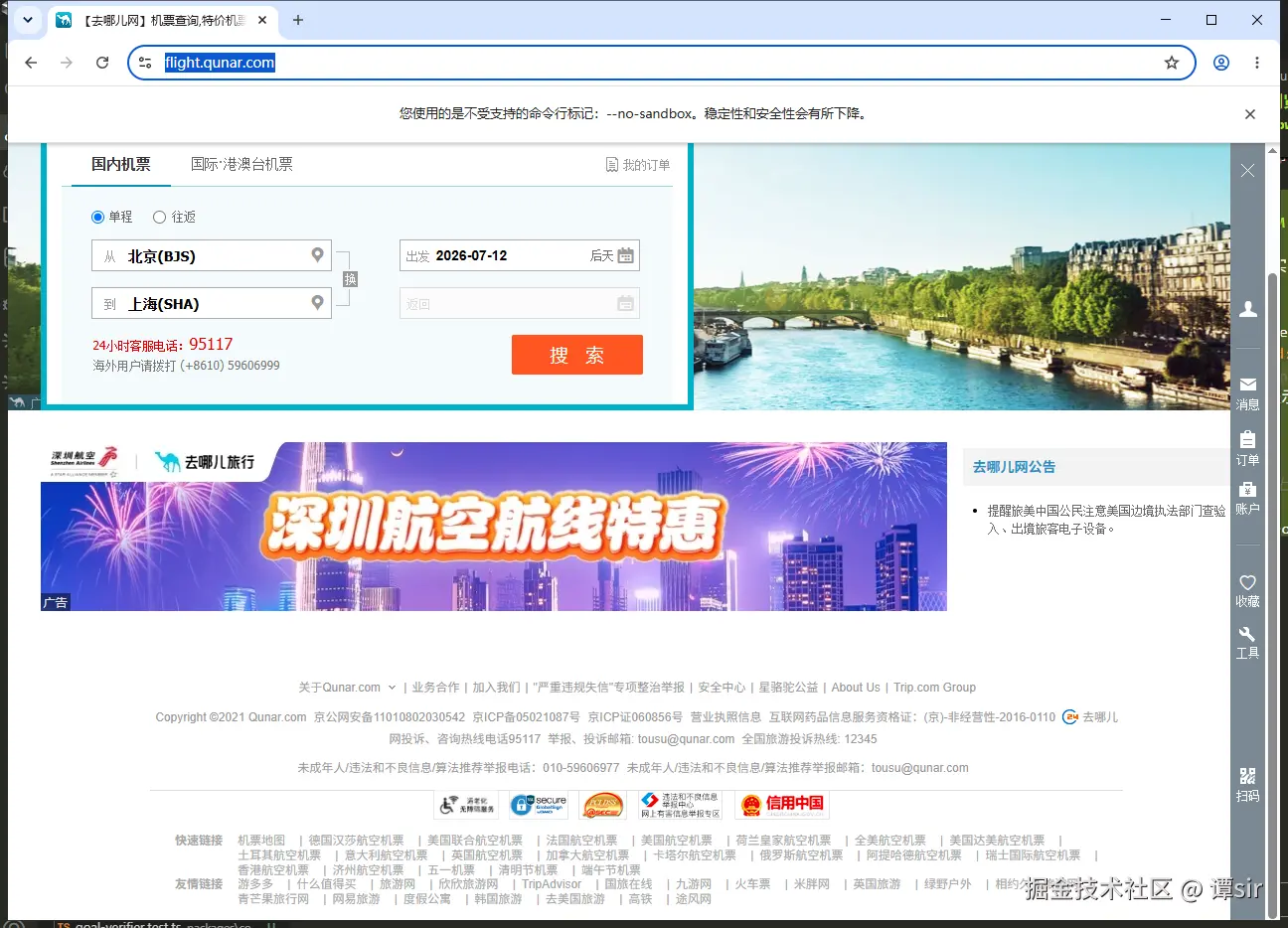Open the 德国汉莎航空机票 link
This screenshot has width=1288, height=928.
click(356, 841)
